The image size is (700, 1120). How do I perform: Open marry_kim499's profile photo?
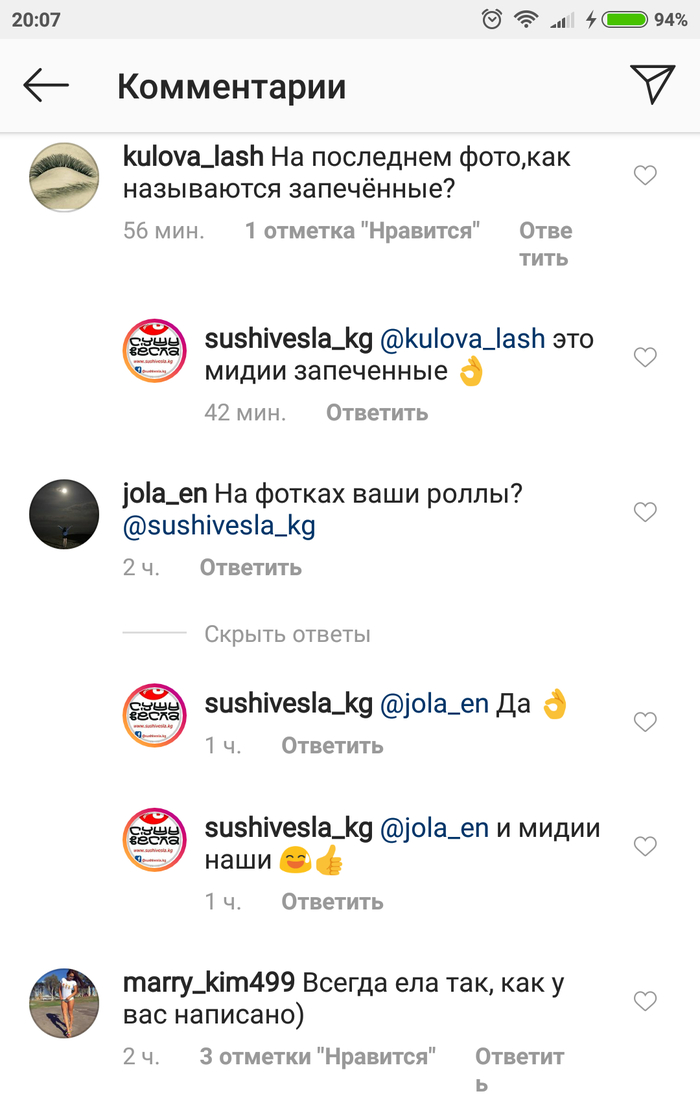pyautogui.click(x=64, y=1004)
